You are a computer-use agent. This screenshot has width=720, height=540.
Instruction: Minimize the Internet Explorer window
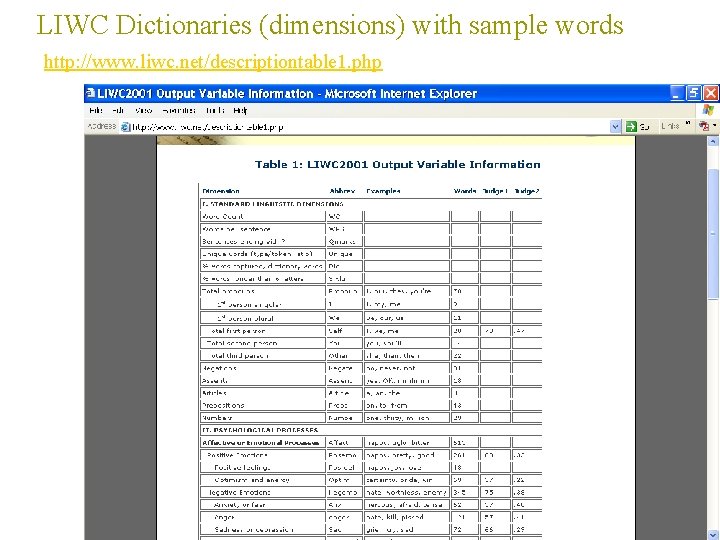click(676, 93)
